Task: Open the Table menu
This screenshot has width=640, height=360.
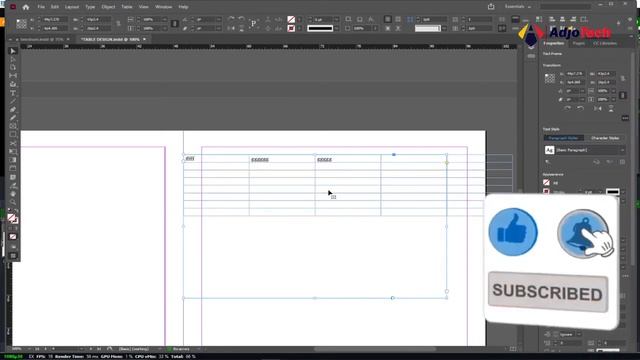Action: point(127,7)
